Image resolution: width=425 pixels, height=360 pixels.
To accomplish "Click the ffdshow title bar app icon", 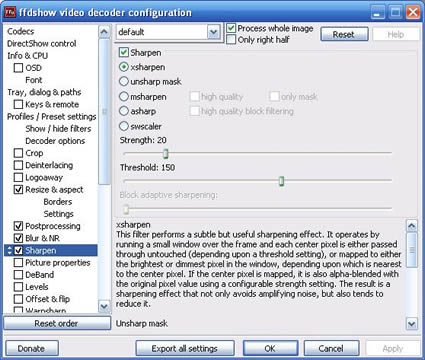I will (x=10, y=12).
